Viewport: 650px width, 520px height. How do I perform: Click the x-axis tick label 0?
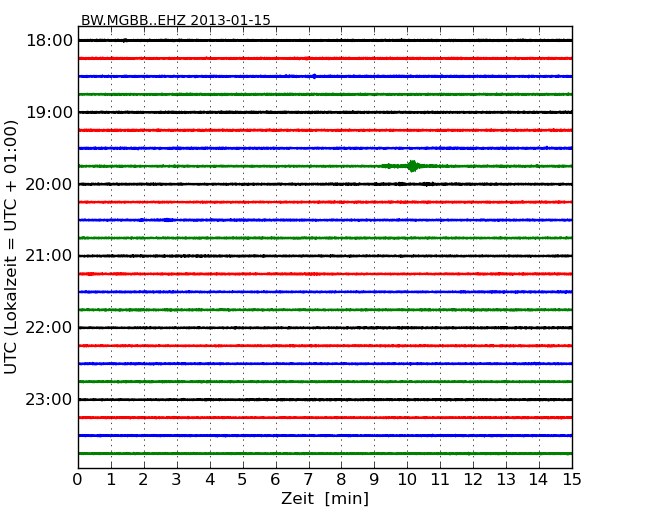pos(78,480)
